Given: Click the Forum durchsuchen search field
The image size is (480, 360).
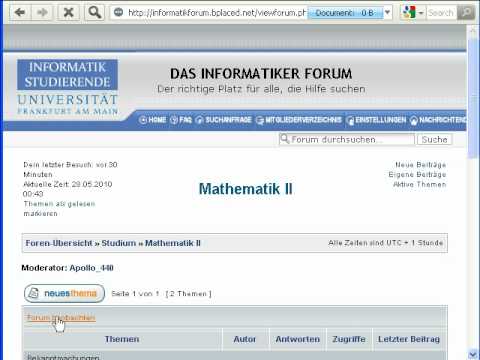Looking at the screenshot, I should 347,139.
